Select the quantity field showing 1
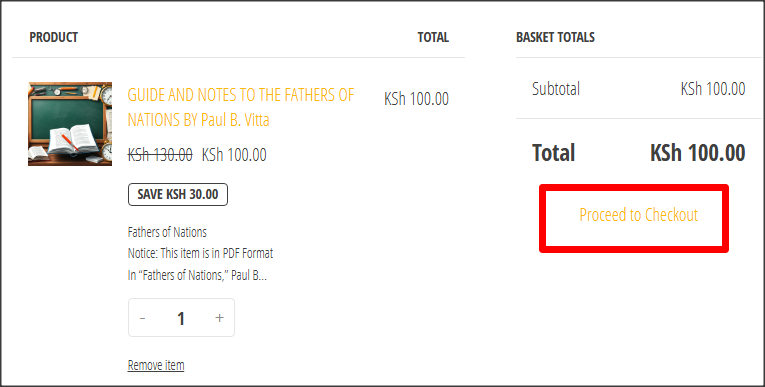 [181, 318]
